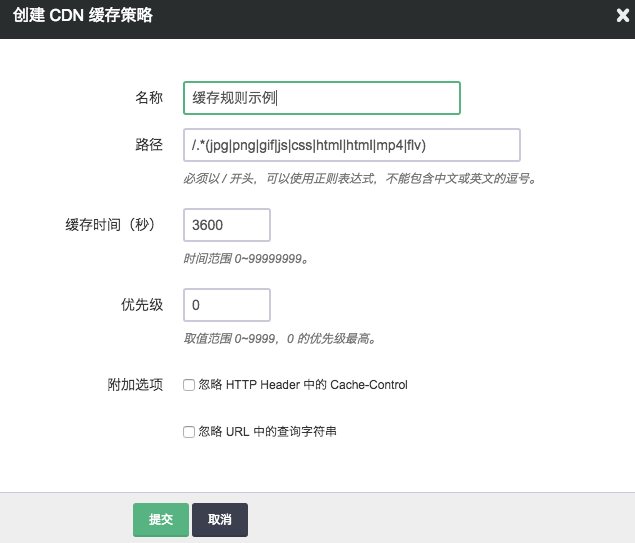Screen dimensions: 635x543
Task: Click the 时间范围 hint text
Action: coord(245,259)
